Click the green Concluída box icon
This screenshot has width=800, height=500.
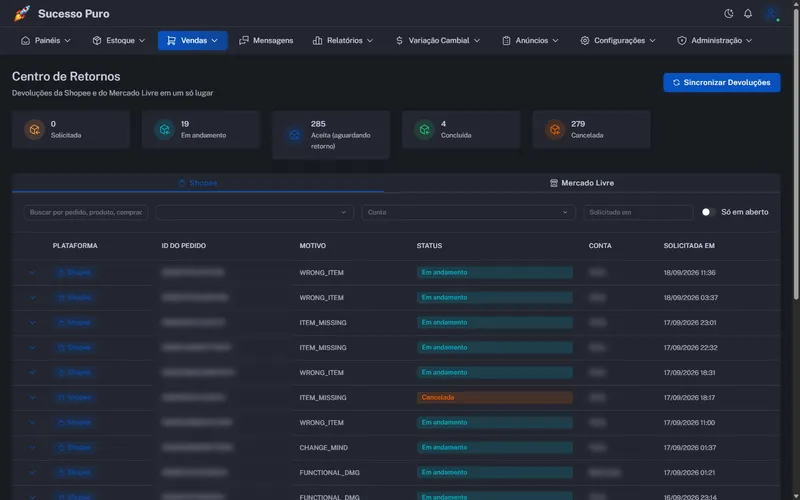(x=424, y=130)
